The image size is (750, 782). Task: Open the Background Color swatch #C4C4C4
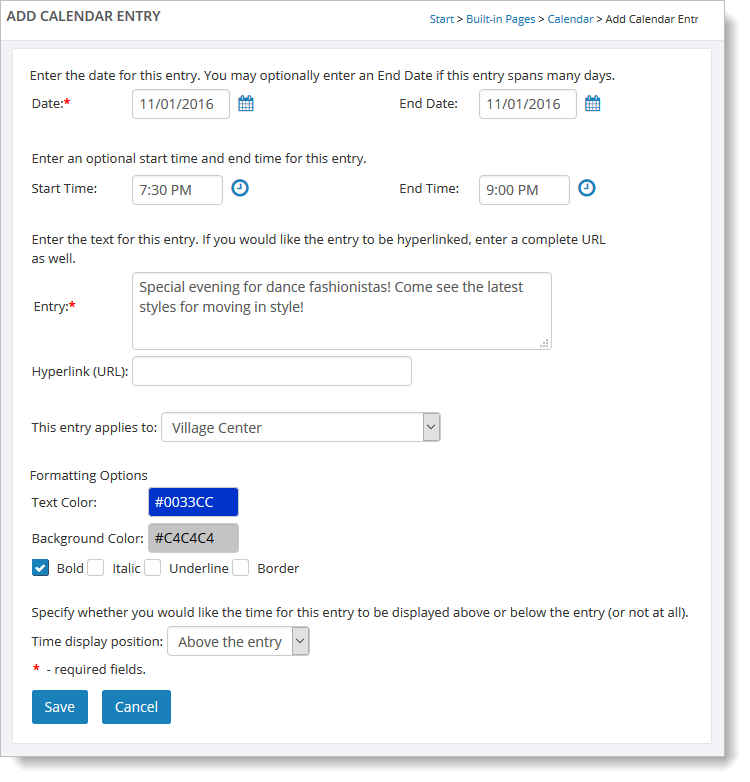(x=193, y=538)
